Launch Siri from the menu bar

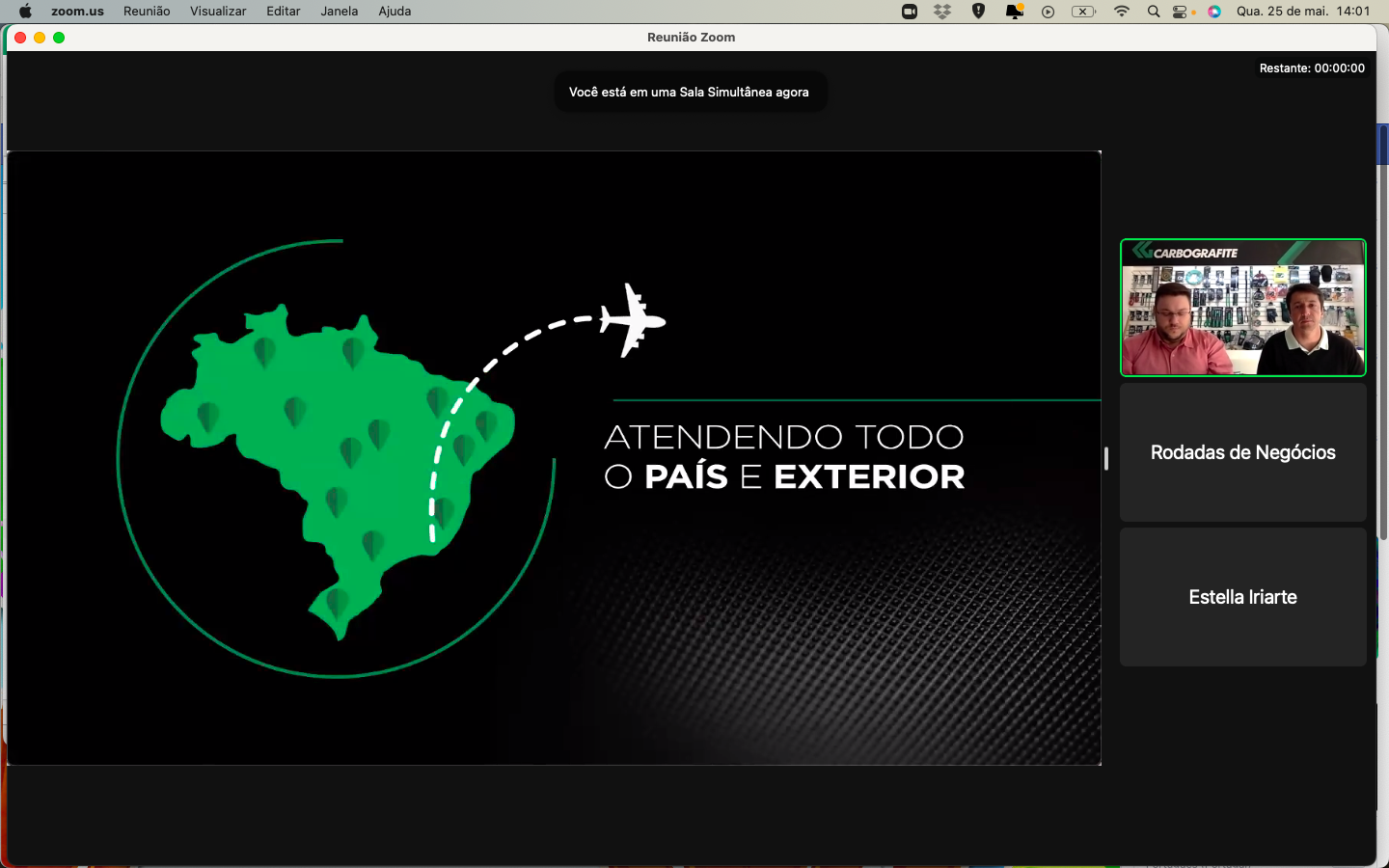[x=1214, y=12]
